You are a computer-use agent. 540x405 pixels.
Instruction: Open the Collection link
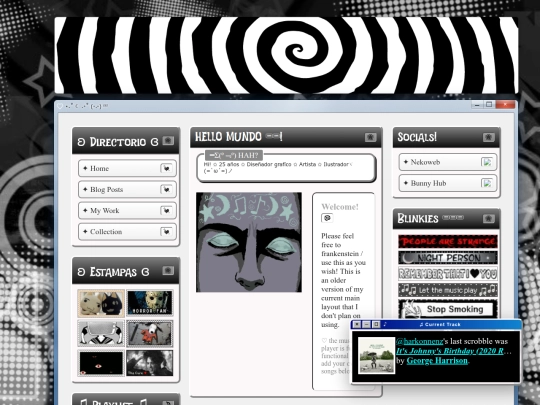(x=127, y=232)
